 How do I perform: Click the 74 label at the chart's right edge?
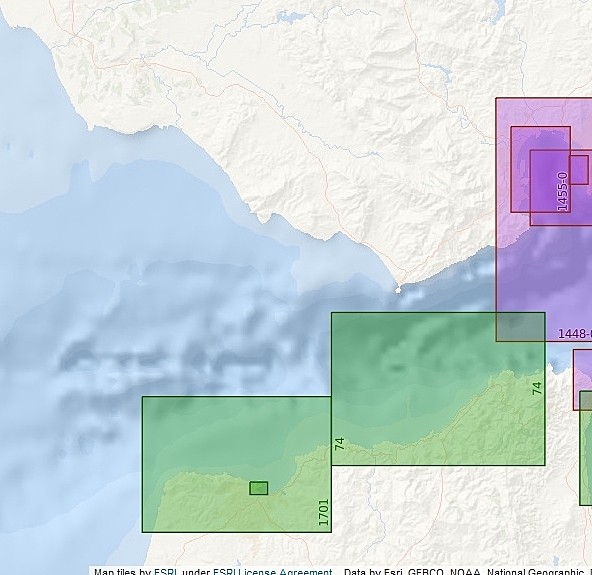(537, 388)
